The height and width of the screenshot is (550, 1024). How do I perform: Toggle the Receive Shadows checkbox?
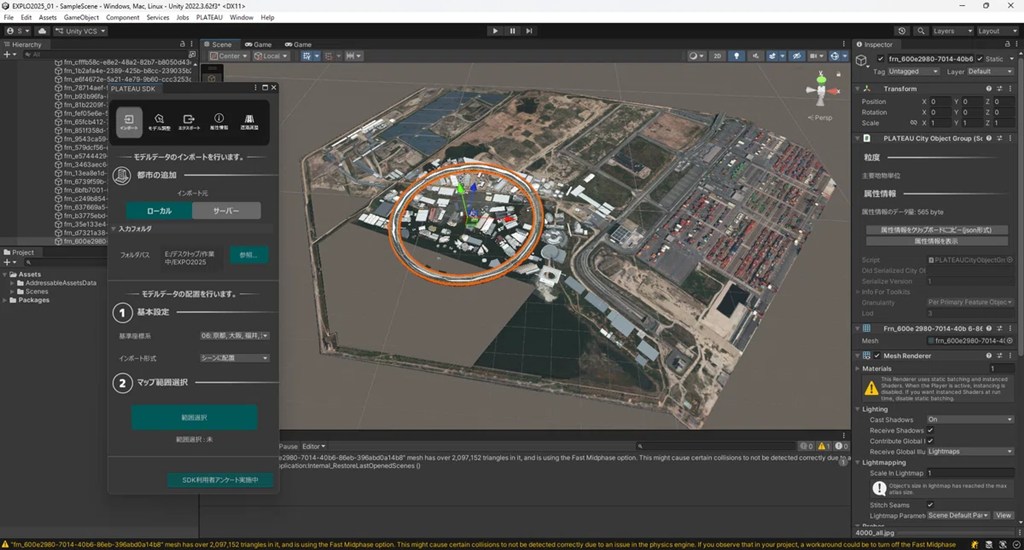tap(930, 430)
